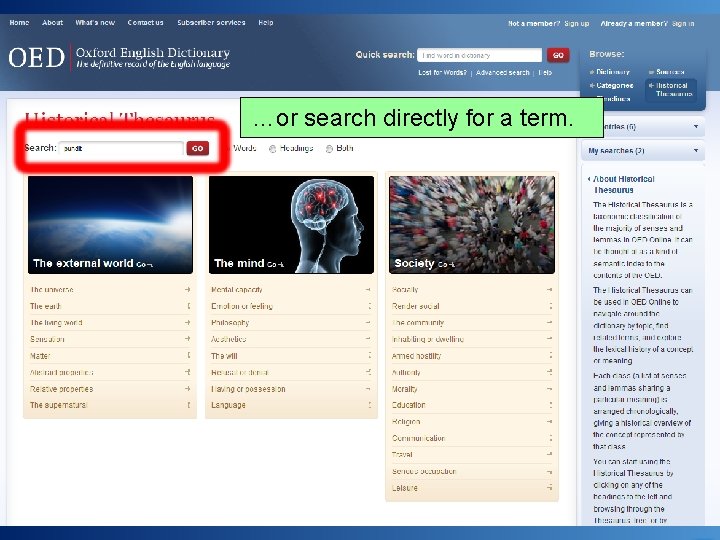
Task: Focus the Quick search input field
Action: pos(479,55)
